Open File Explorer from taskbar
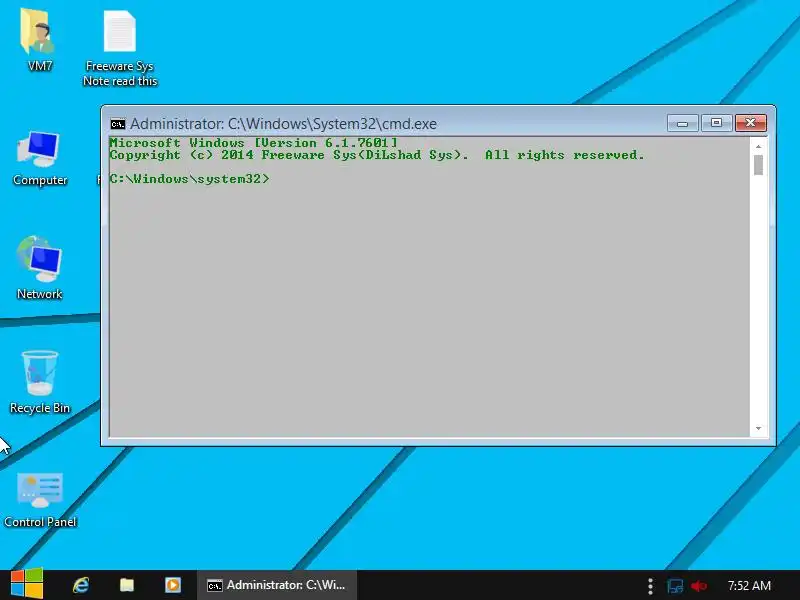800x600 pixels. (127, 585)
